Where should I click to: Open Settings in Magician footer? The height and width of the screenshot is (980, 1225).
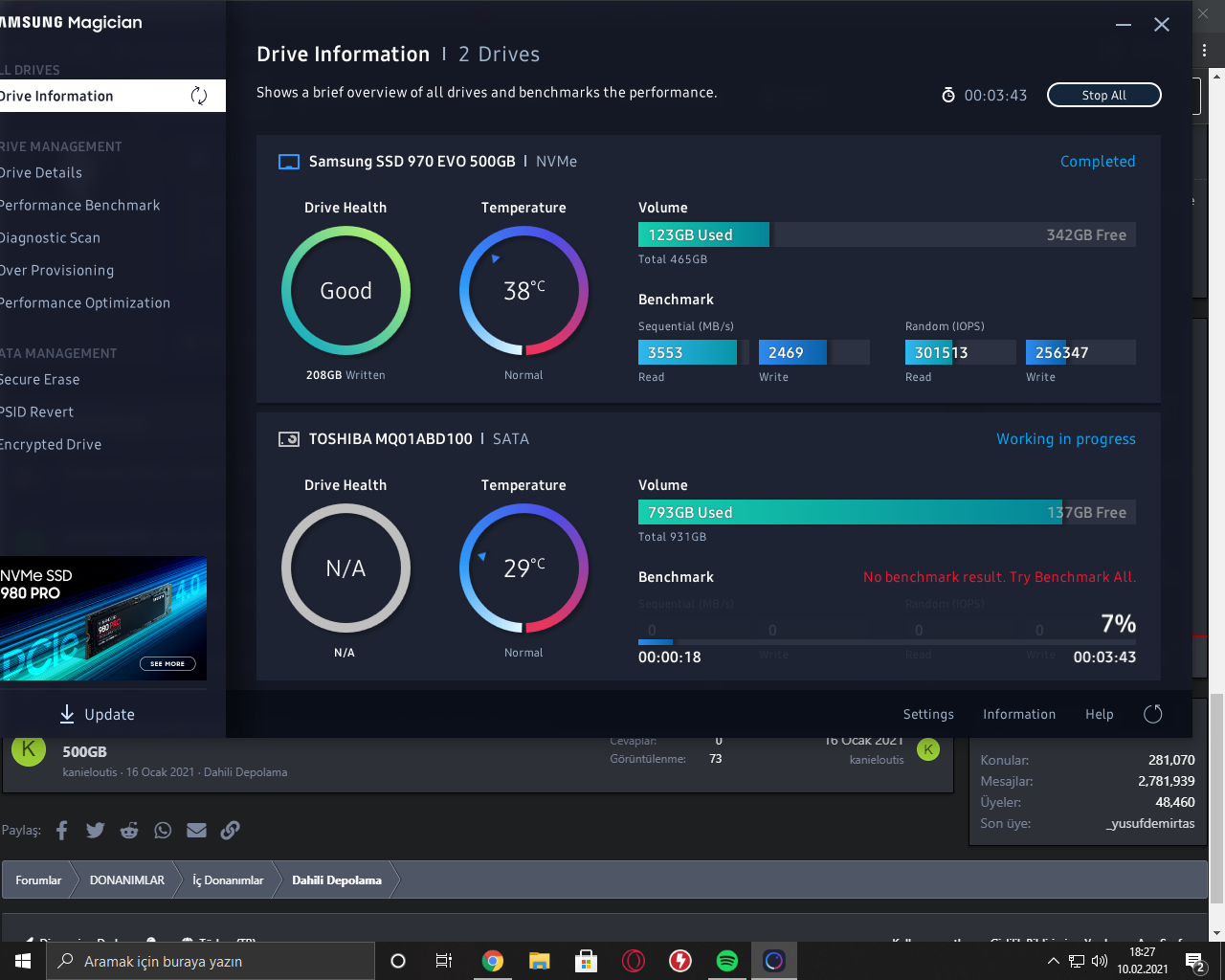tap(928, 714)
